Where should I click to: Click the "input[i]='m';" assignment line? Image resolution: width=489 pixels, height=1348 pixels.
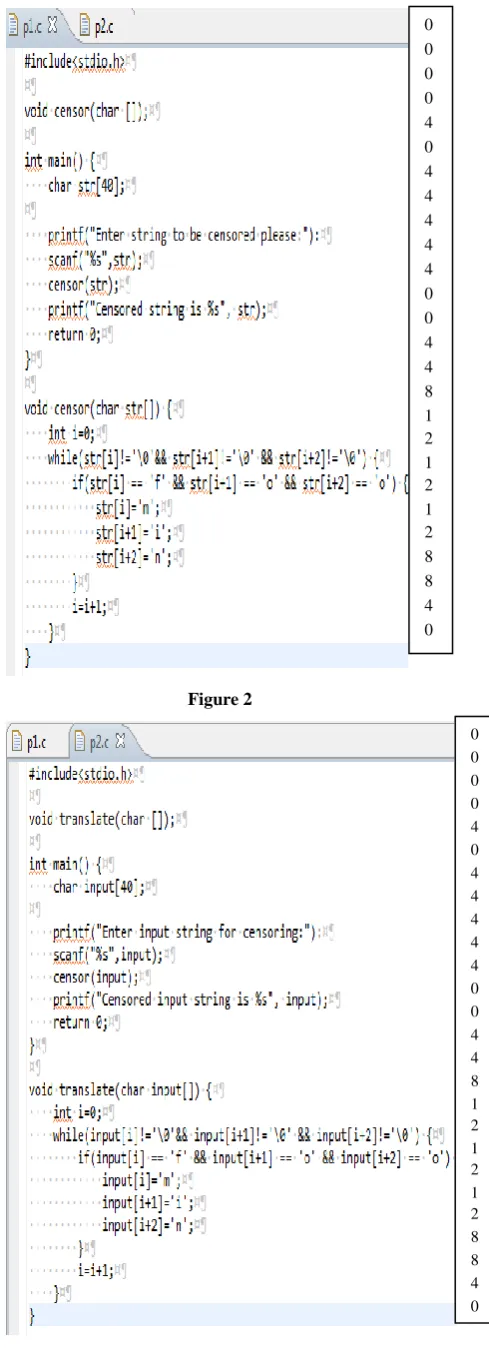(x=139, y=1180)
